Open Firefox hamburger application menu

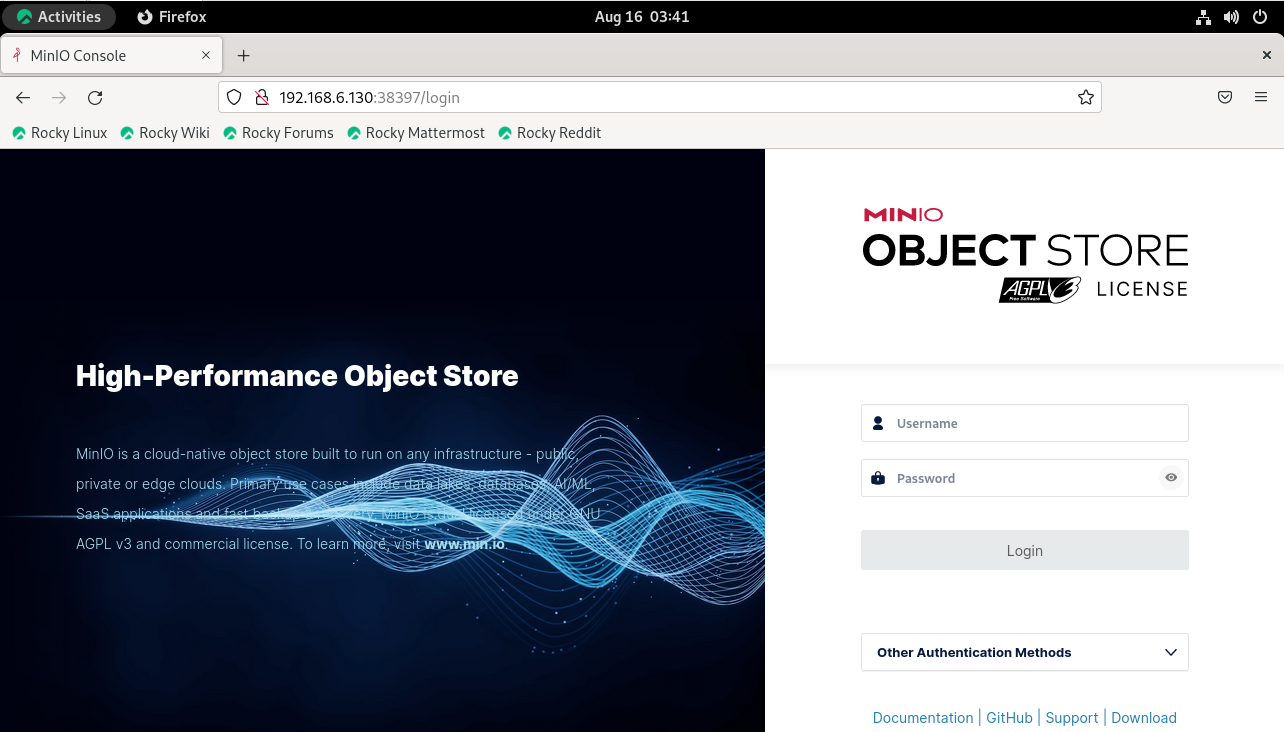(x=1261, y=97)
